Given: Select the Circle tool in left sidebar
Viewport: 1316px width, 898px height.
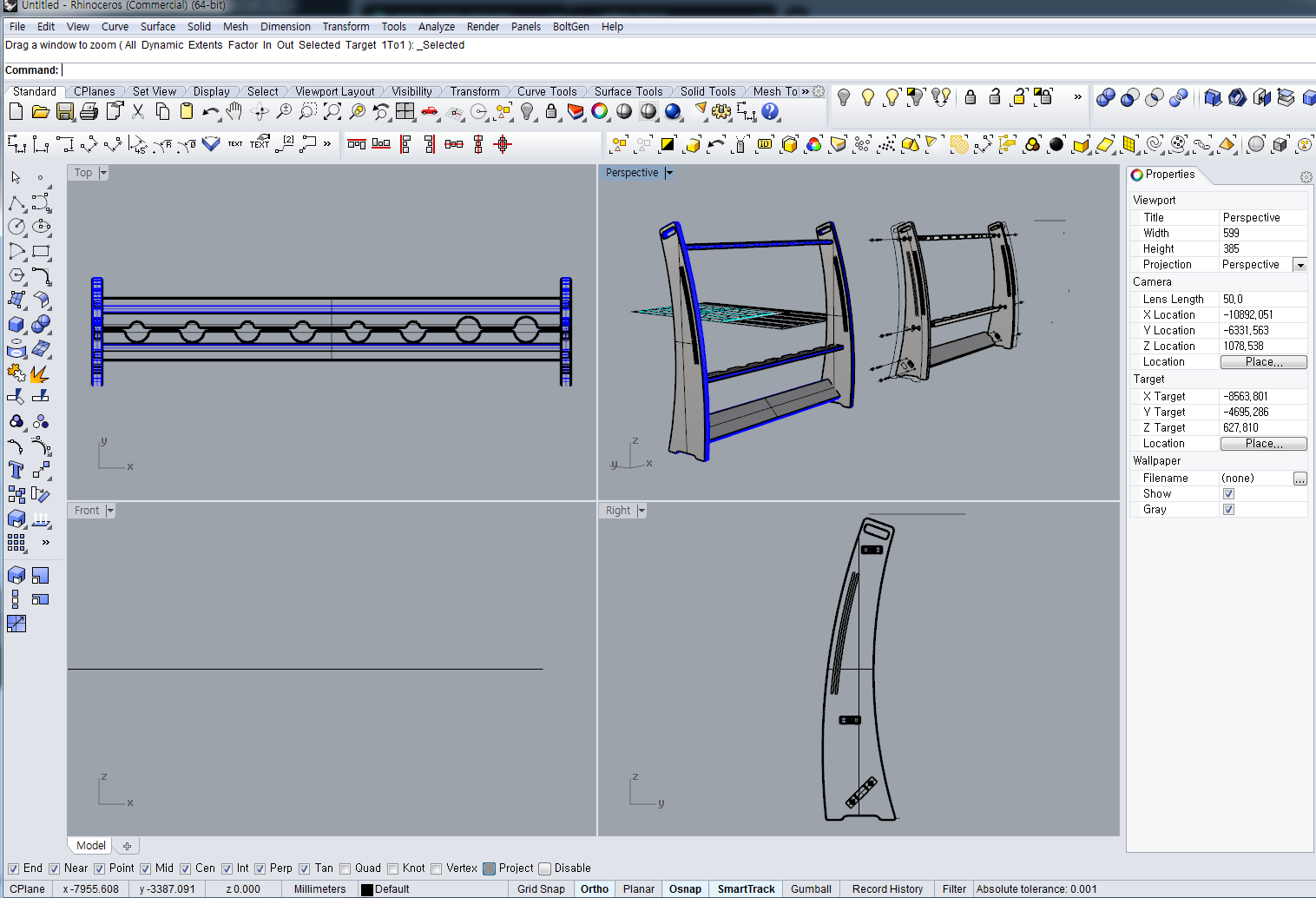Looking at the screenshot, I should (16, 227).
